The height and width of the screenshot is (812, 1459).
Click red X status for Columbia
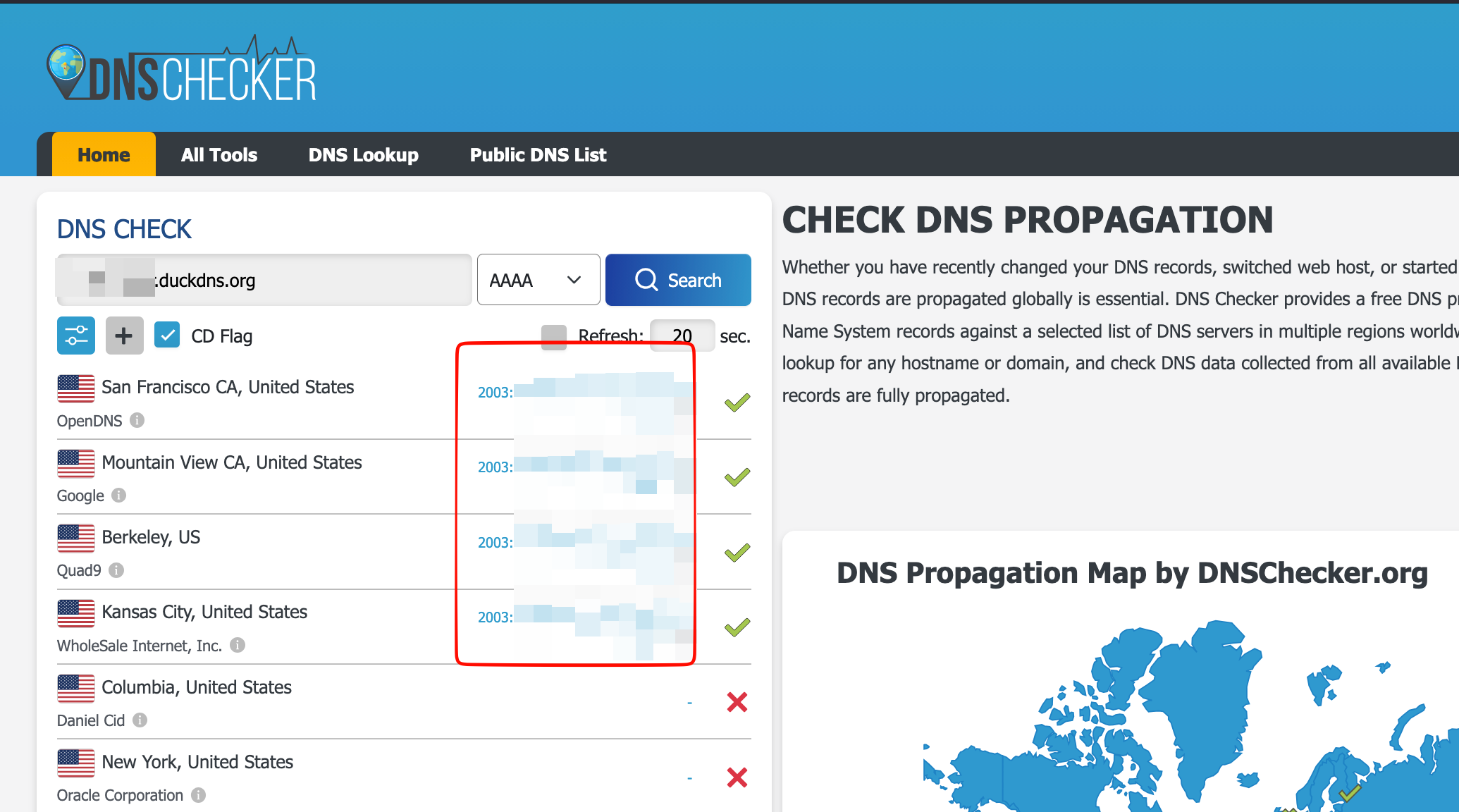pos(737,702)
